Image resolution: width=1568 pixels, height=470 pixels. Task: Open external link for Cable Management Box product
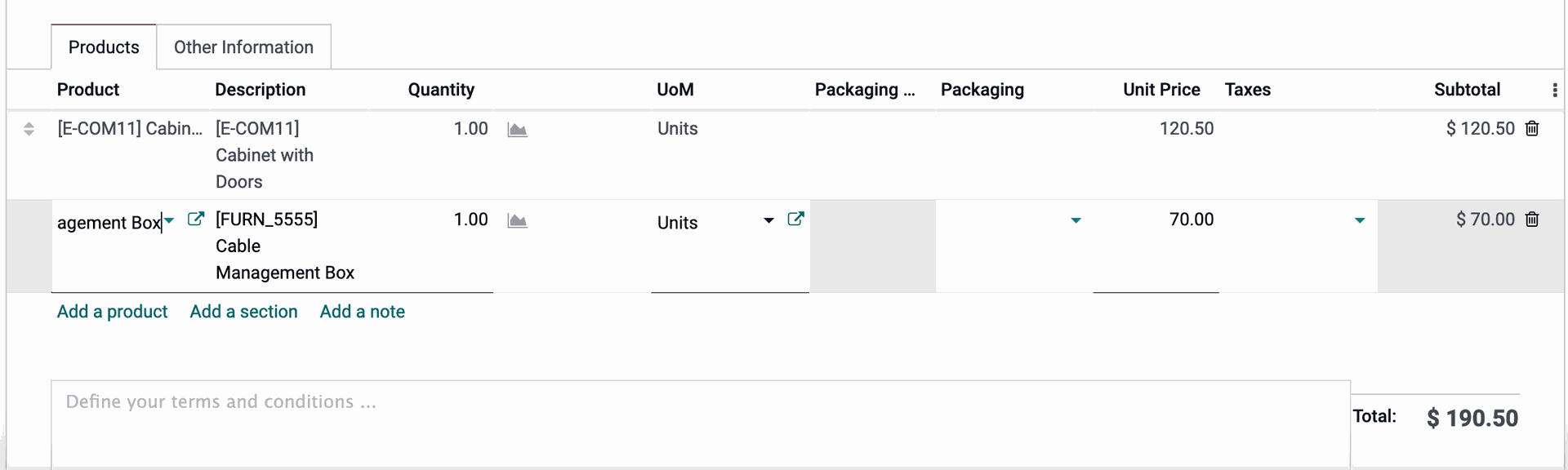pyautogui.click(x=195, y=219)
